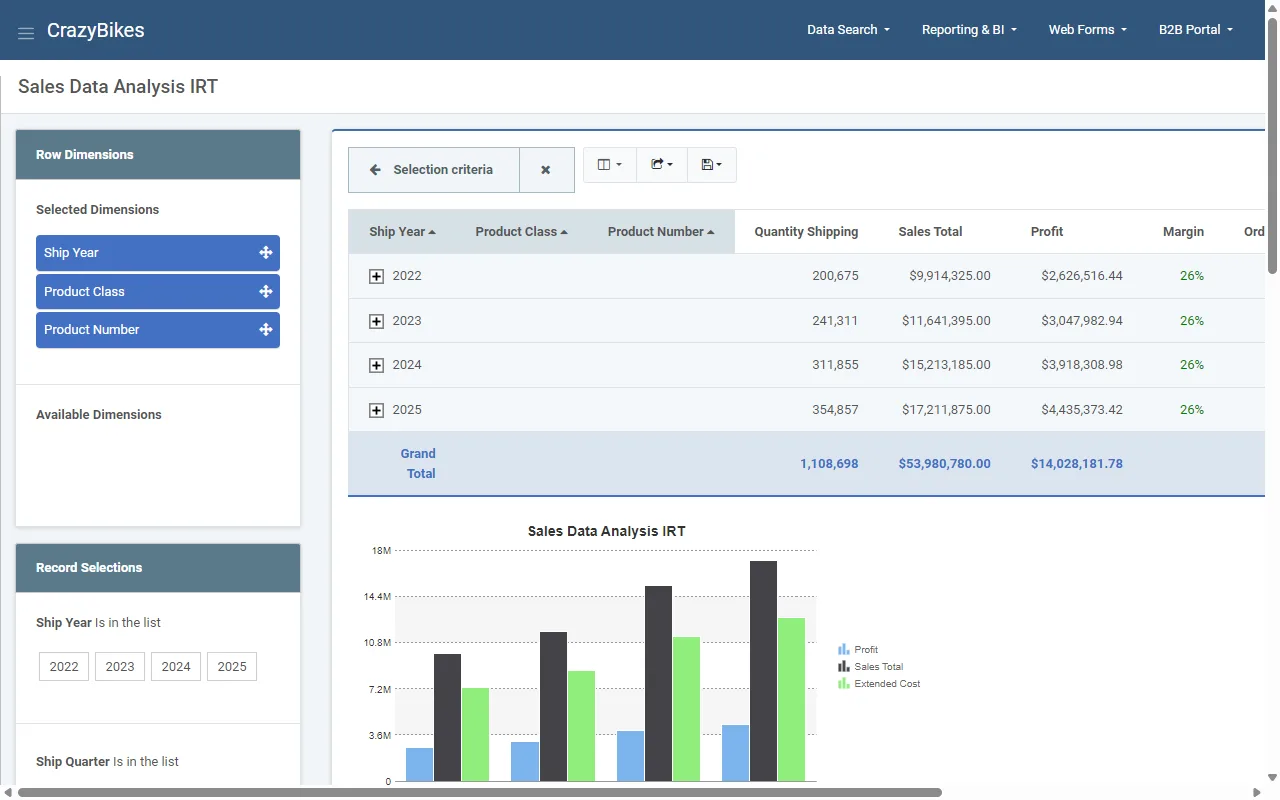
Task: Open the column layout icon dropdown
Action: click(610, 165)
